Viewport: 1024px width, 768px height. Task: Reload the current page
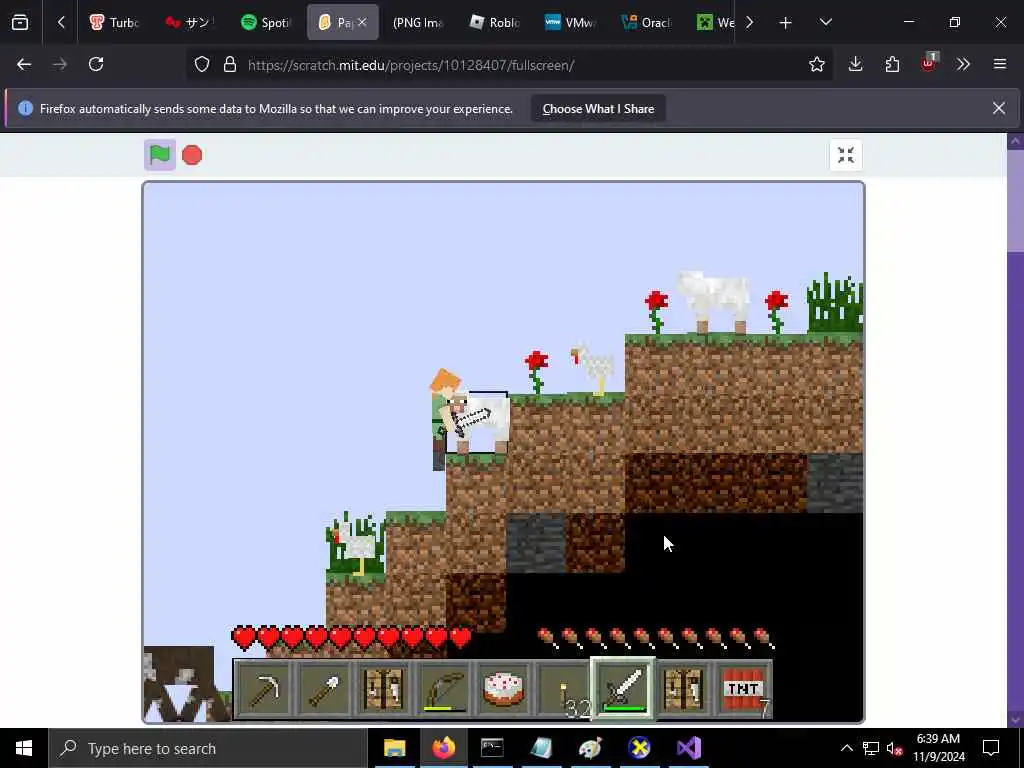96,64
